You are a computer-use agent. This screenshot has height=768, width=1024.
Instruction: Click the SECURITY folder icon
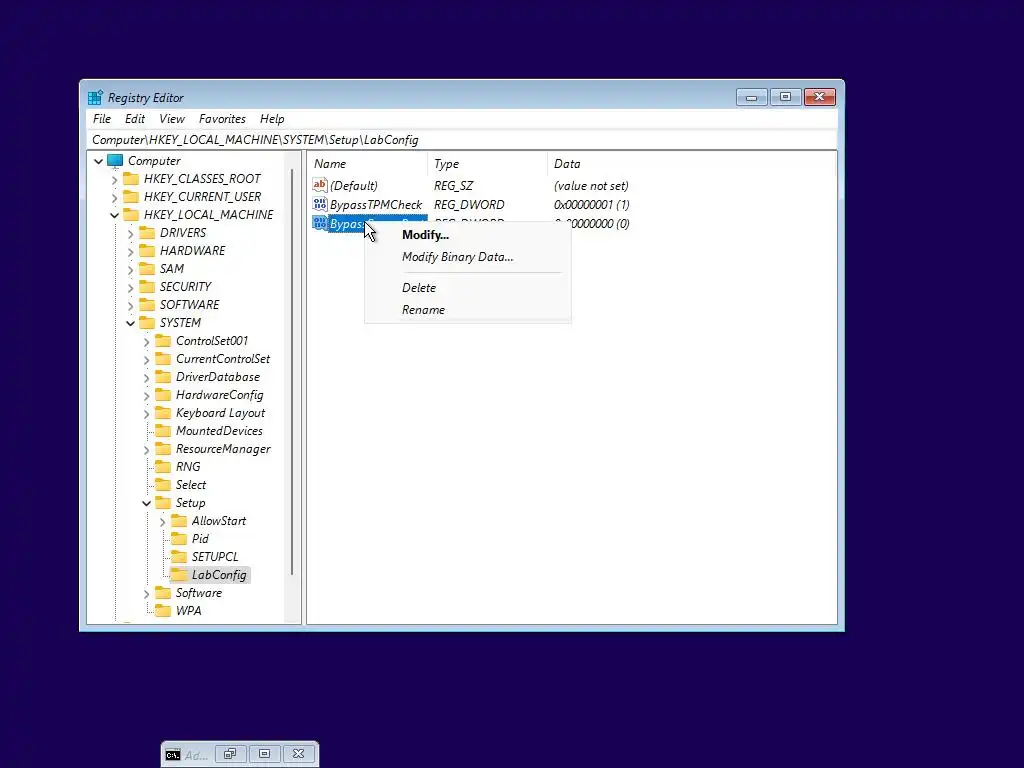(148, 287)
